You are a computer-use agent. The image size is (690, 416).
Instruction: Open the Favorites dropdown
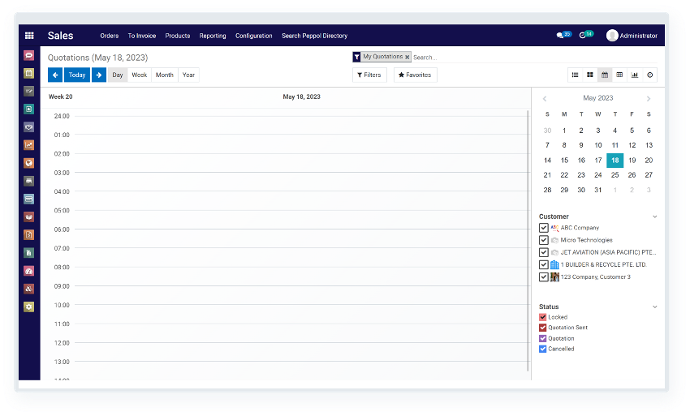click(x=415, y=75)
